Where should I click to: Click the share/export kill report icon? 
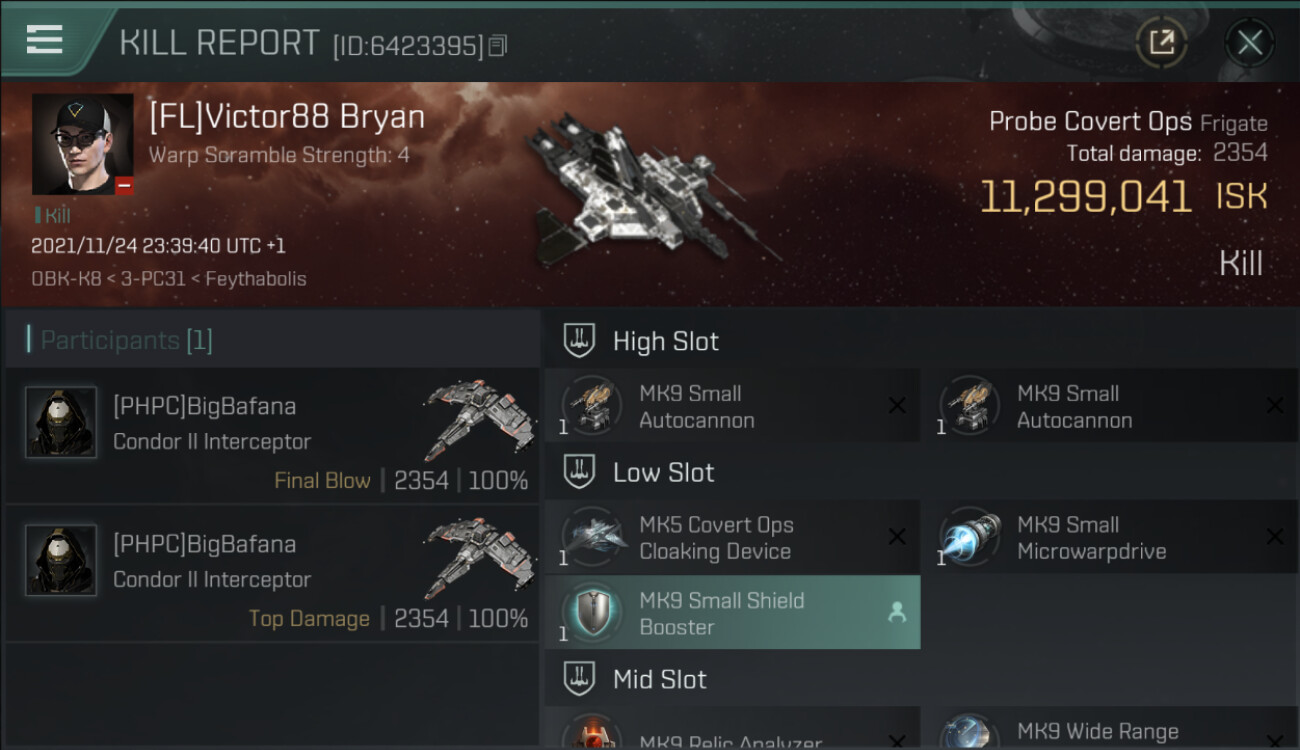coord(1161,42)
